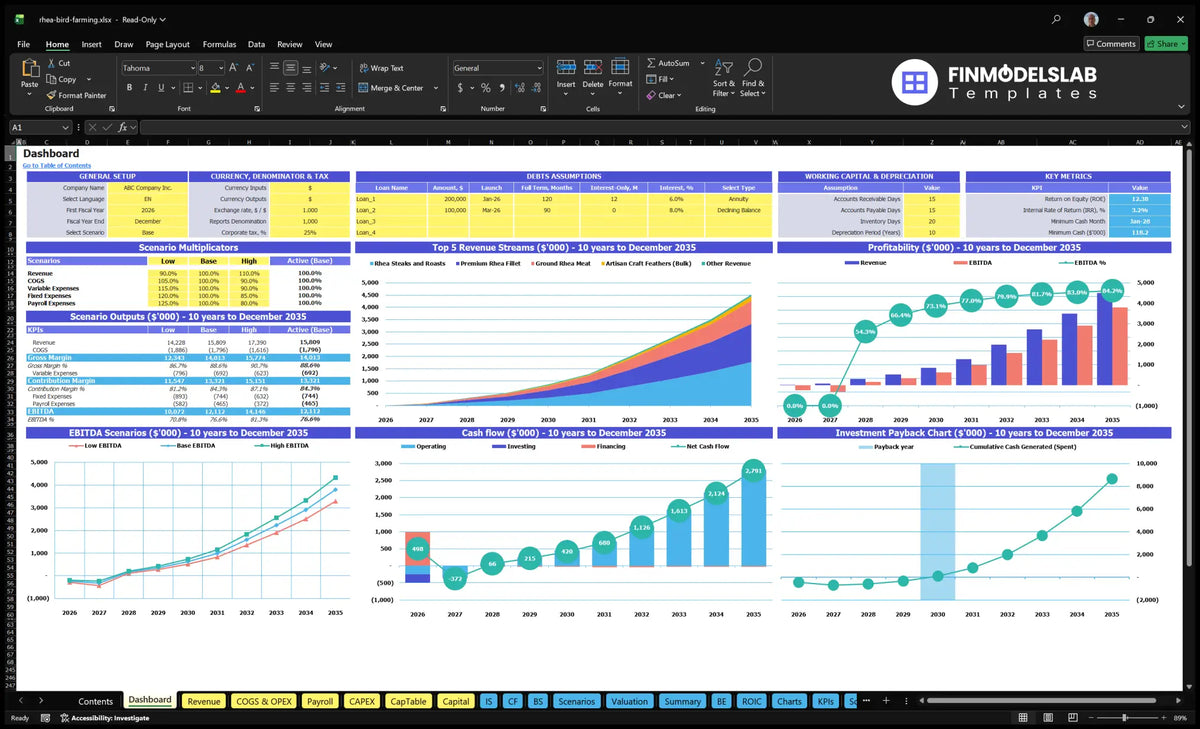Open the user account profile picture

click(1091, 19)
